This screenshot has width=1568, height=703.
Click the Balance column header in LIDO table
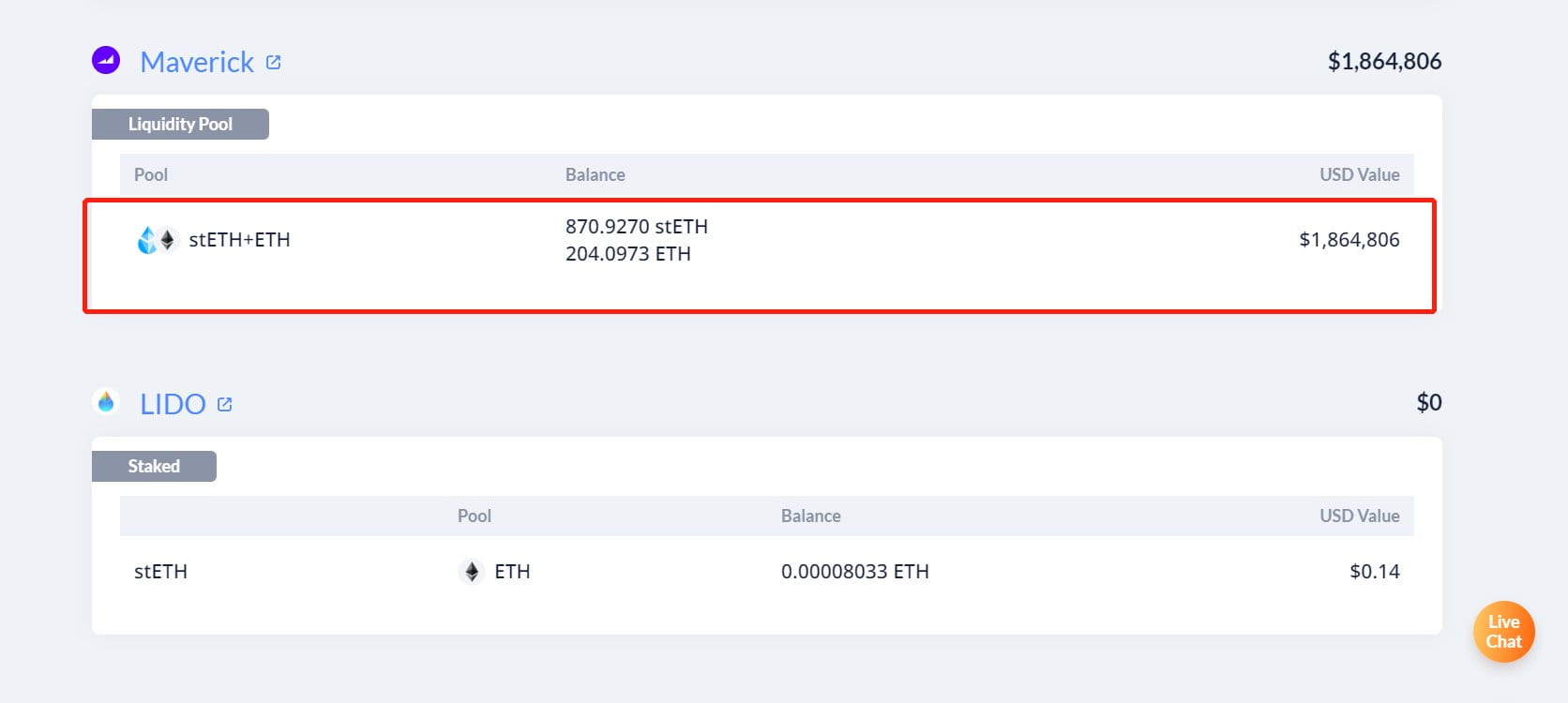tap(811, 516)
